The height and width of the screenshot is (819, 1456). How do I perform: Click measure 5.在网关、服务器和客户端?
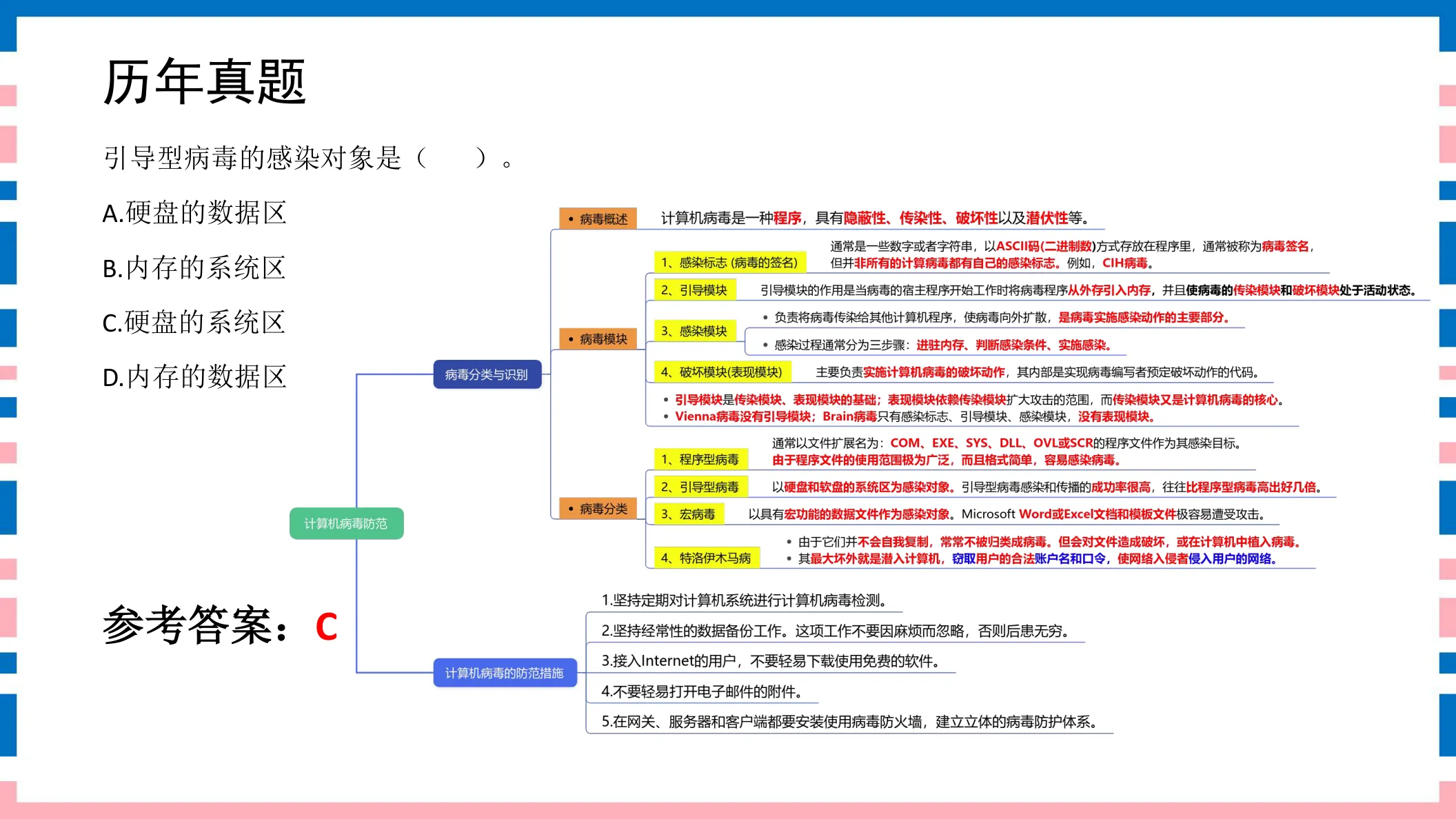[850, 722]
